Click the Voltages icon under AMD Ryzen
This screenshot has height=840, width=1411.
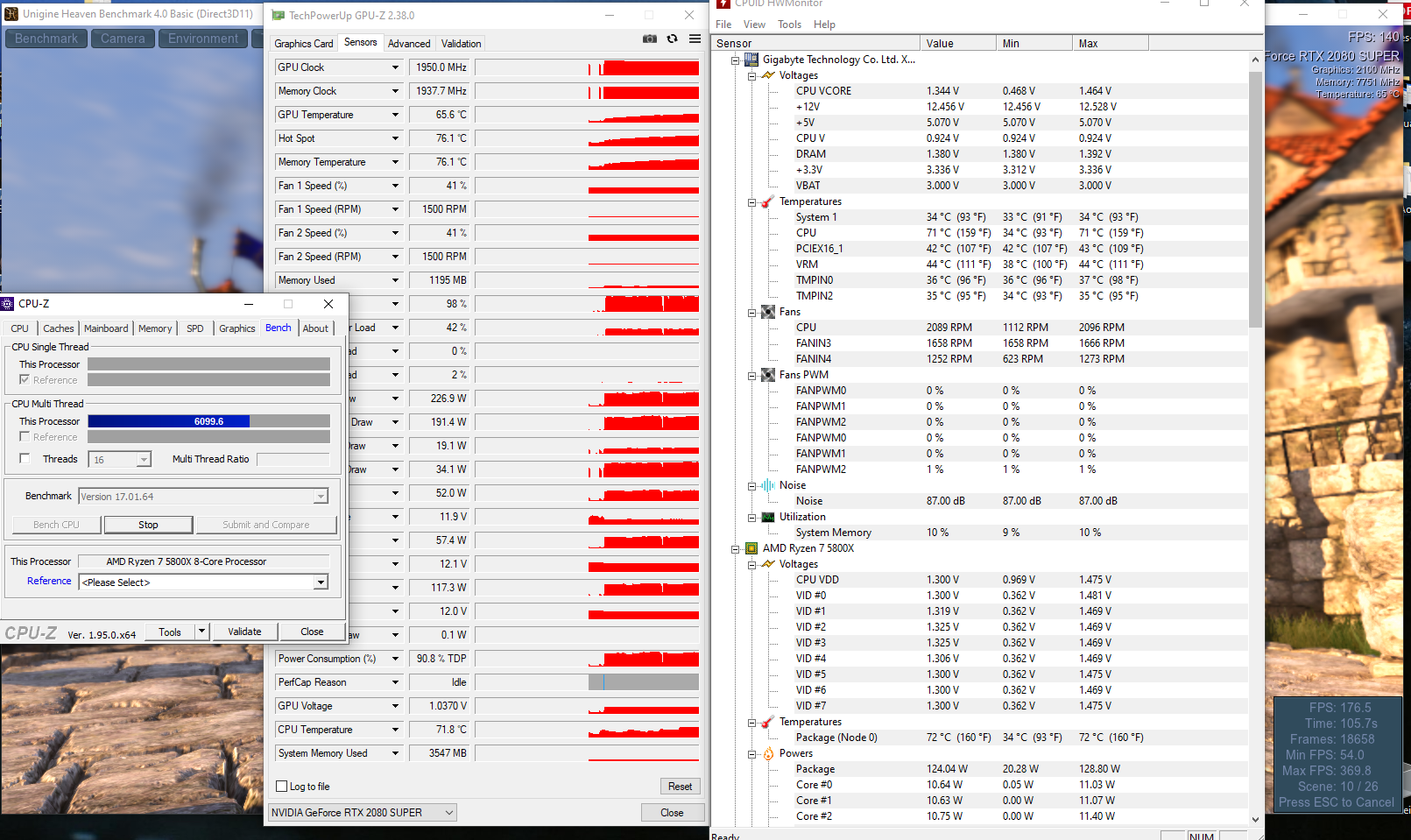pos(768,564)
